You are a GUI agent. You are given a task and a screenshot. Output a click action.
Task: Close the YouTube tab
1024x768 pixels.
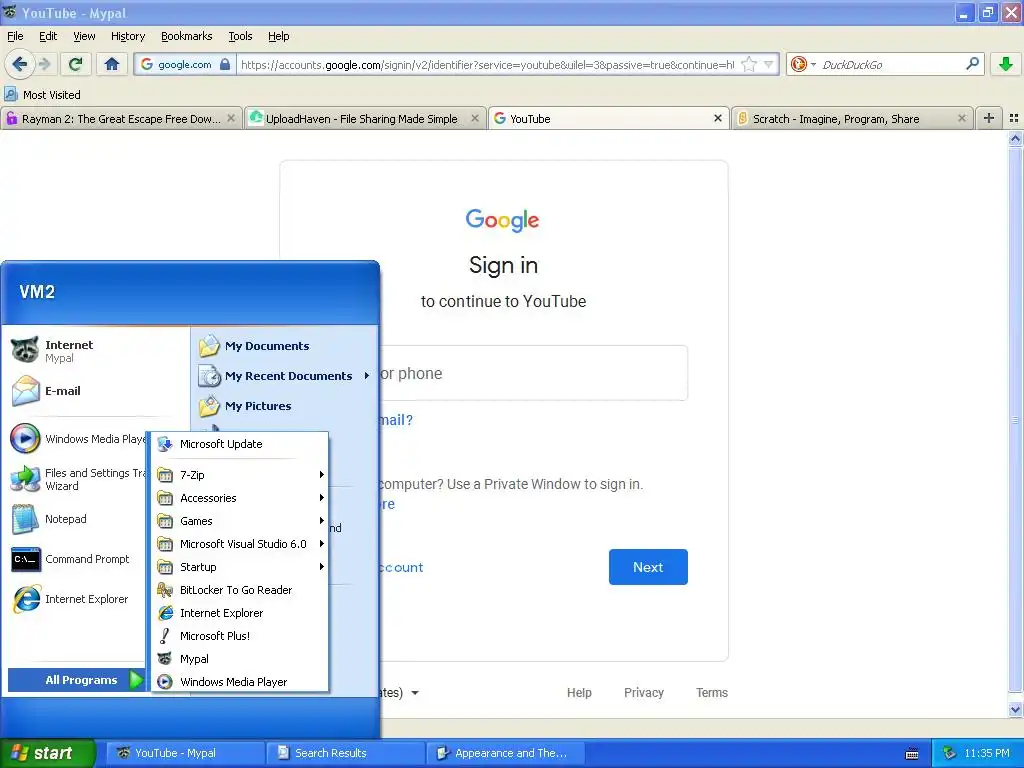[718, 118]
